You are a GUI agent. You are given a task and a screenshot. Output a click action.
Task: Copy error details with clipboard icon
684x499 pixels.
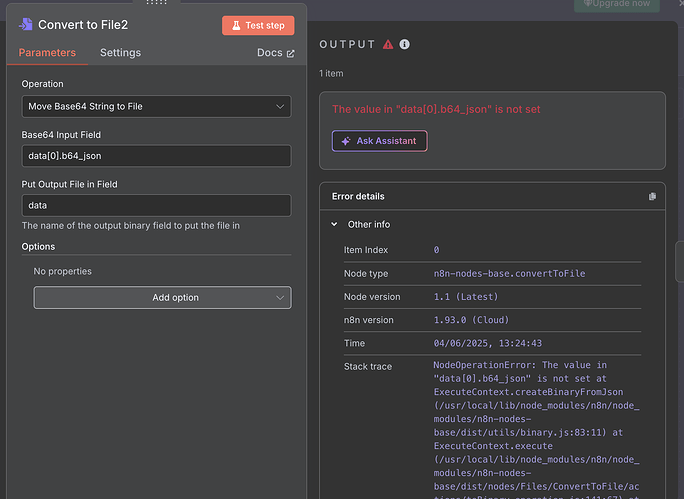[652, 196]
